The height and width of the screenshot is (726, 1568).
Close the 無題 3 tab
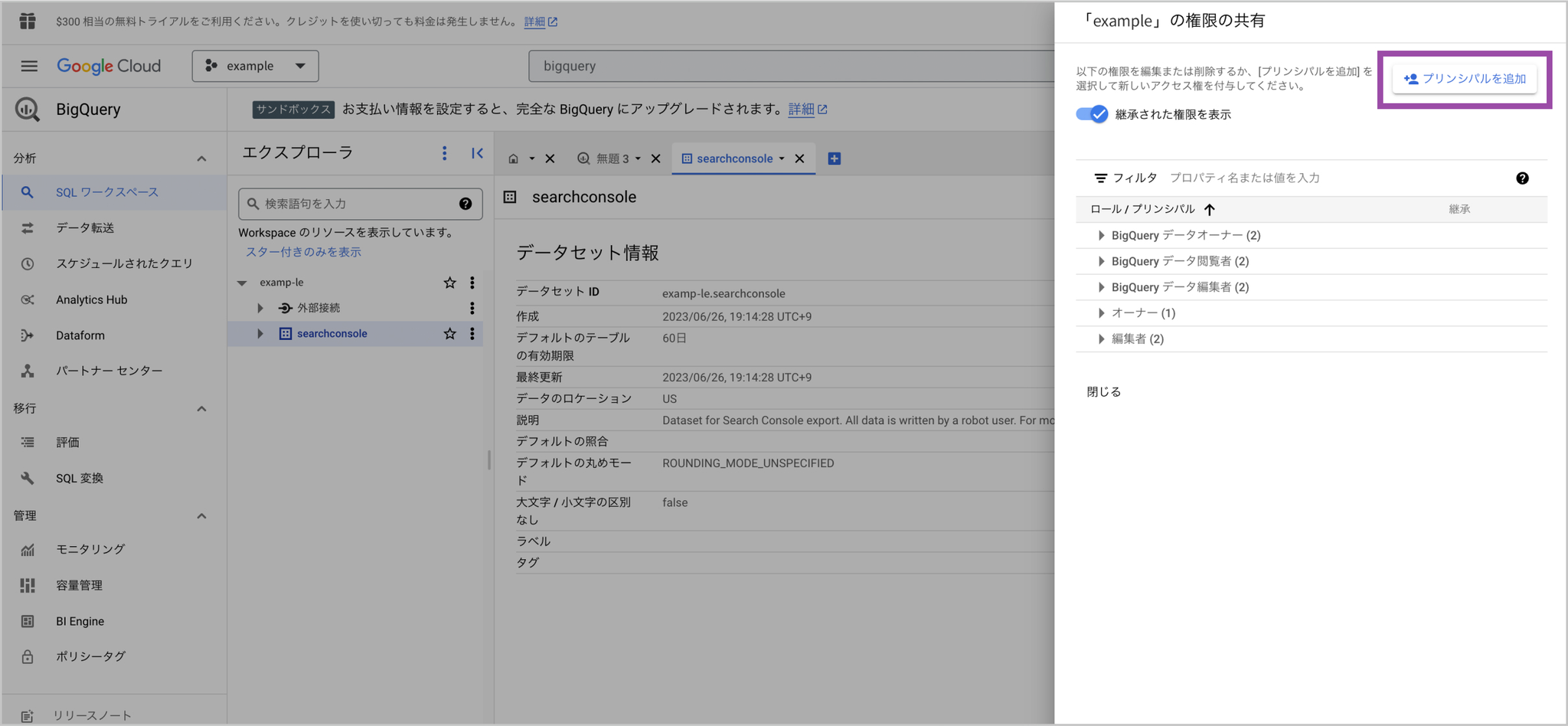655,159
